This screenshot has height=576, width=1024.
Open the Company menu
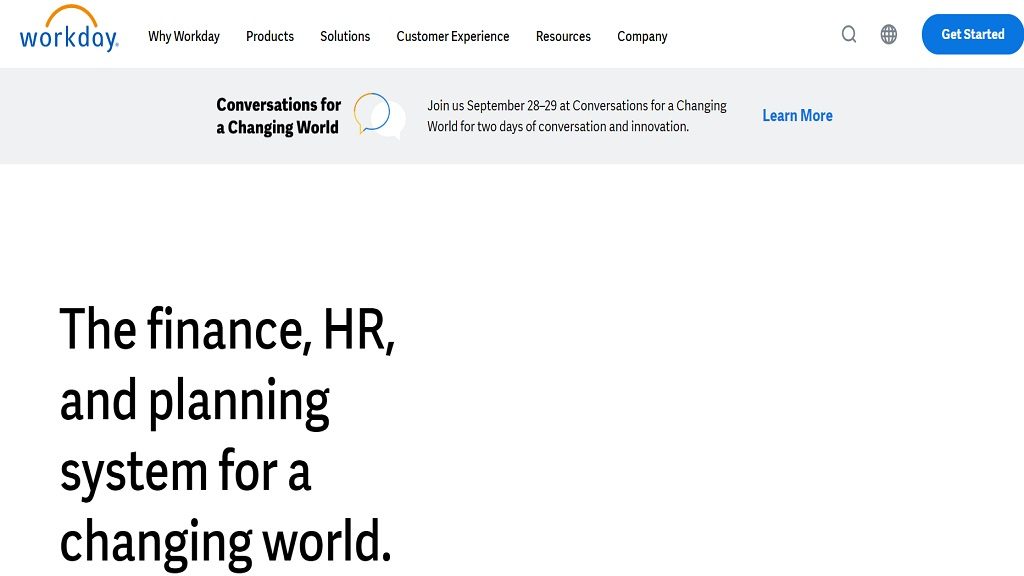(x=642, y=37)
